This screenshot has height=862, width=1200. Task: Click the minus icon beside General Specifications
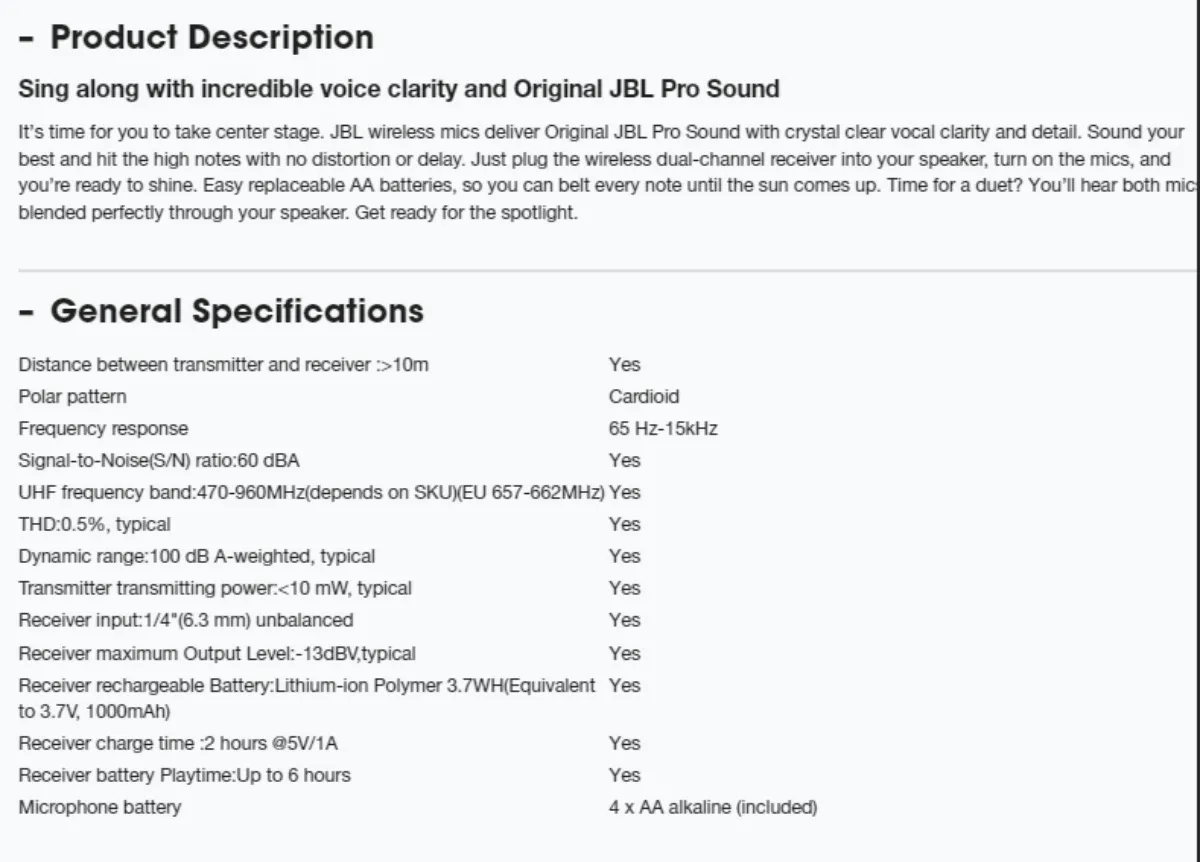tap(26, 312)
